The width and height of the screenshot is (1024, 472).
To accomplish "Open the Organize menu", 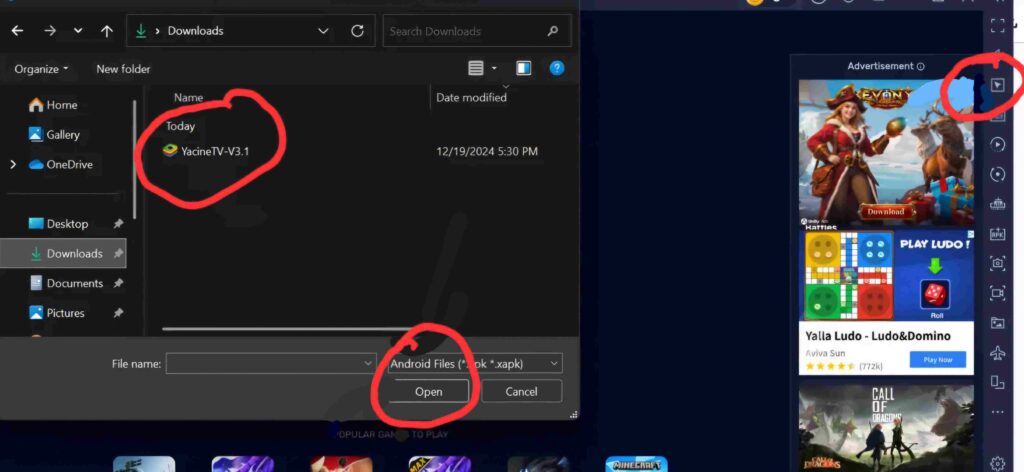I will pos(42,69).
